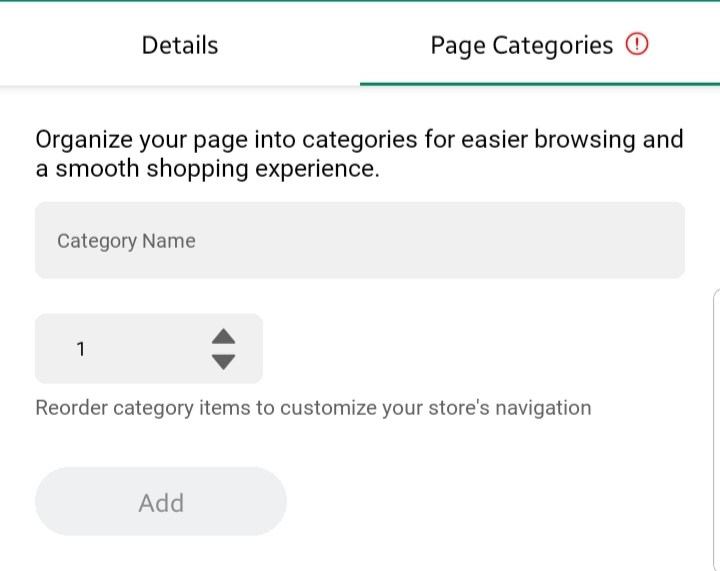Image resolution: width=720 pixels, height=571 pixels.
Task: Click the Category Name input field
Action: [x=360, y=240]
